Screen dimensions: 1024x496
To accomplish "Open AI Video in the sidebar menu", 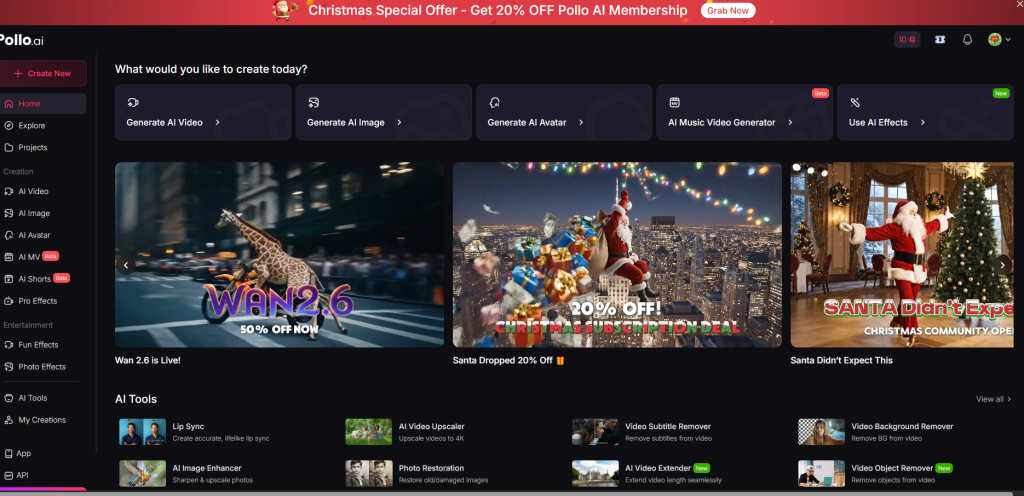I will click(x=43, y=191).
